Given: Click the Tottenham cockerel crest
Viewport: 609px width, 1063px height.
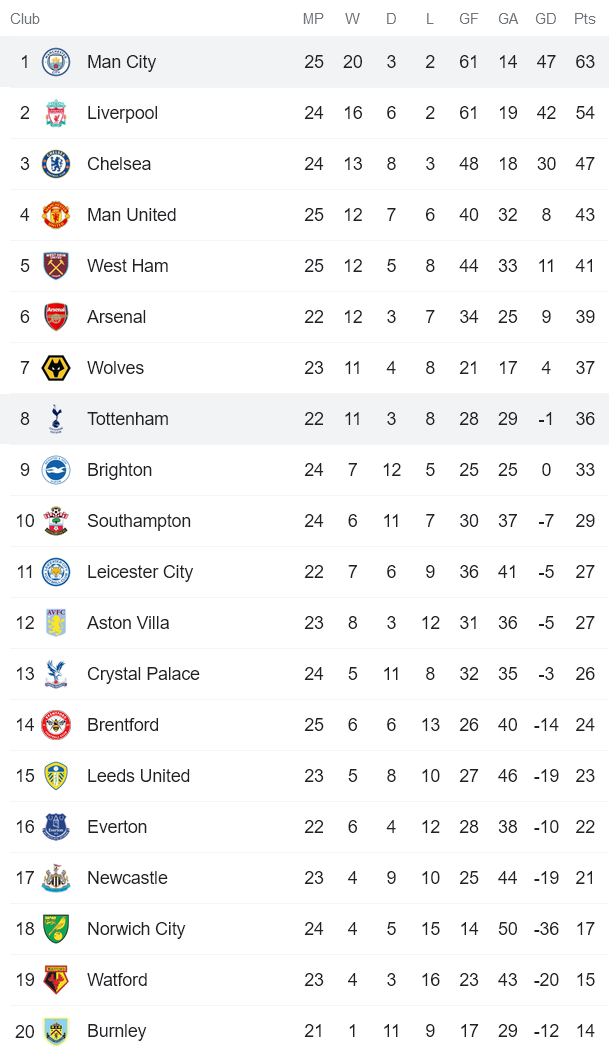Looking at the screenshot, I should [56, 419].
